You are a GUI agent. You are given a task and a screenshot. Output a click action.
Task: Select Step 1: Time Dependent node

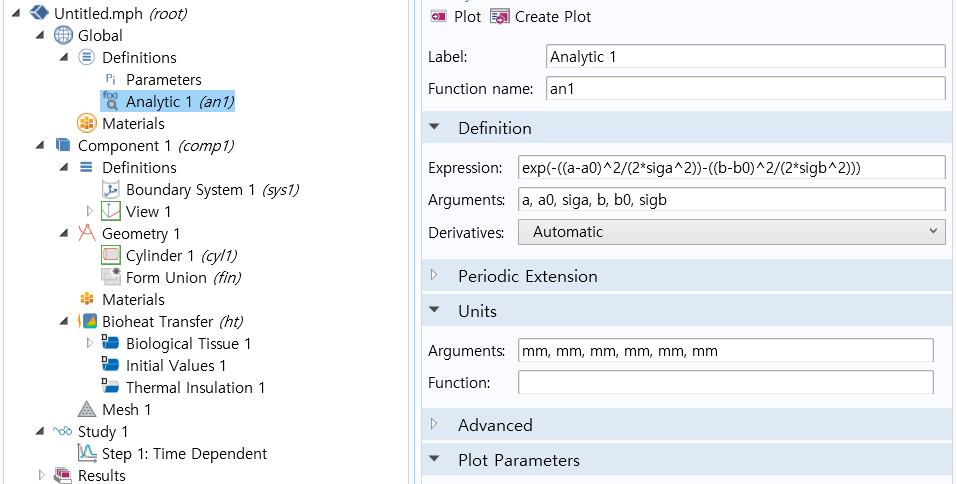point(184,454)
